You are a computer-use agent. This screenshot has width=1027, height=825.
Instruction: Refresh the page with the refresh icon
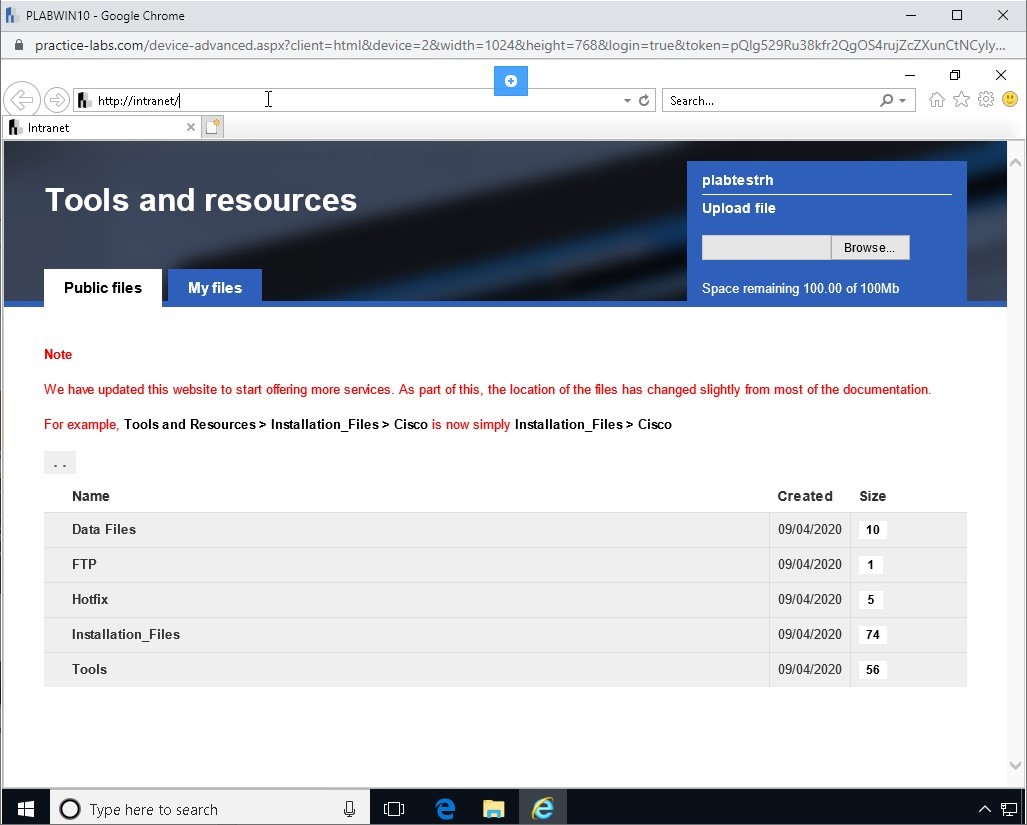[643, 100]
